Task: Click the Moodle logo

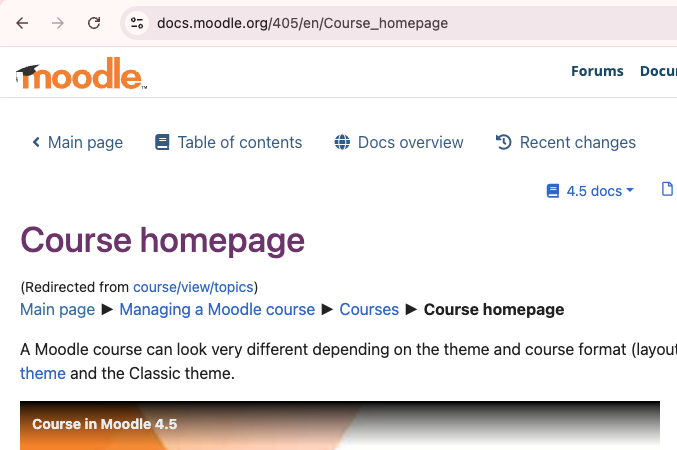Action: 81,73
